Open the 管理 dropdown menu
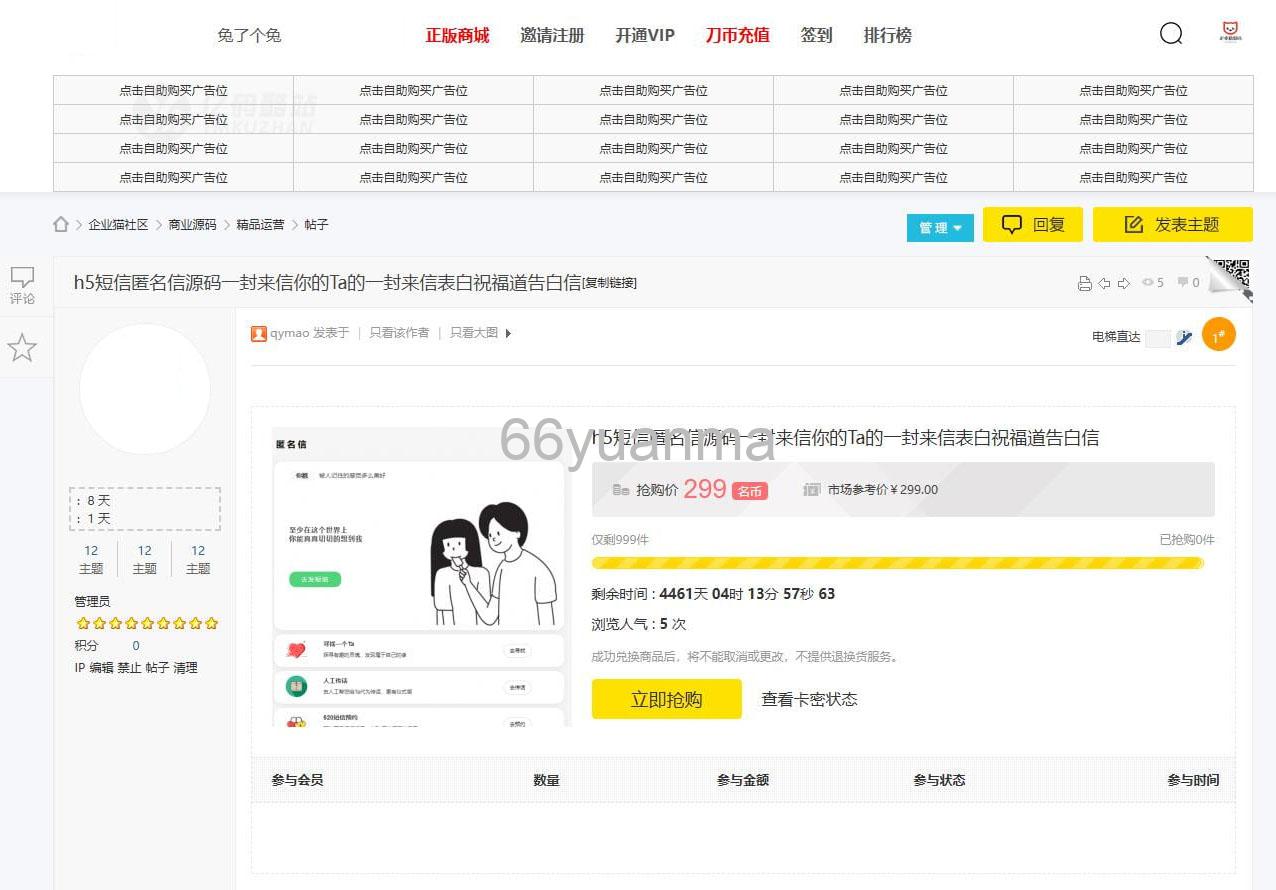 point(940,227)
